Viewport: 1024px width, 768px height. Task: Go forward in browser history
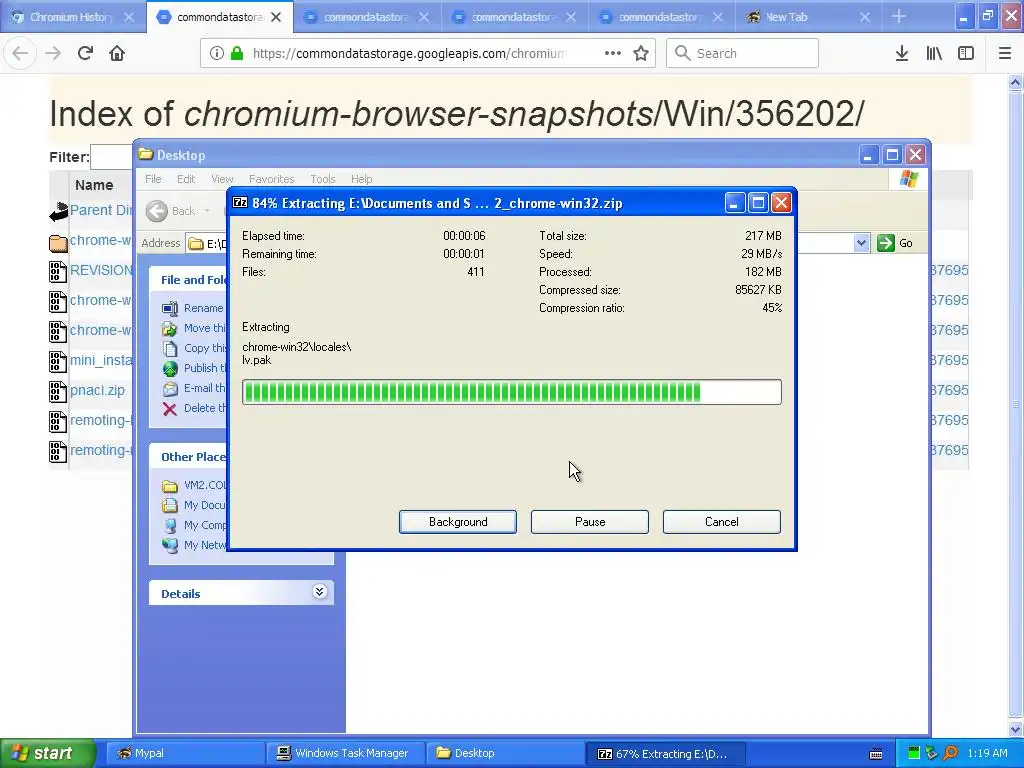coord(53,53)
